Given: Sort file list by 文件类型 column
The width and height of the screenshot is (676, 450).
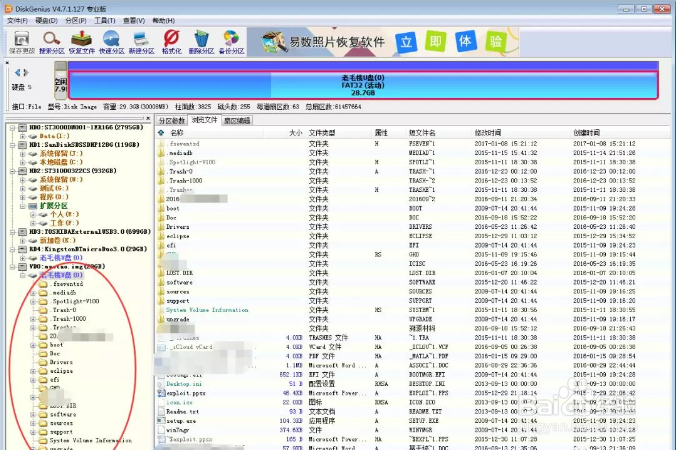Looking at the screenshot, I should (322, 133).
